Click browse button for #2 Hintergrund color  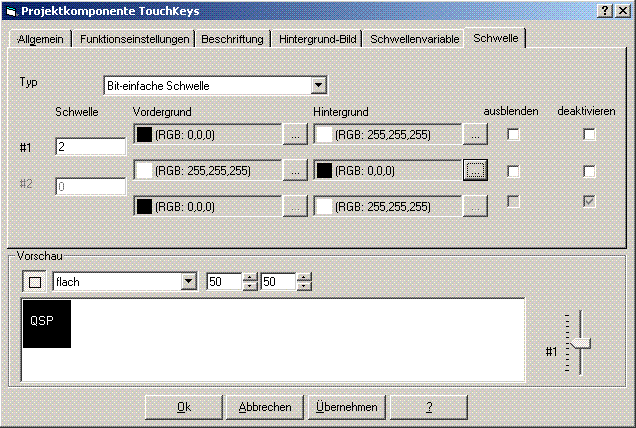coord(475,171)
